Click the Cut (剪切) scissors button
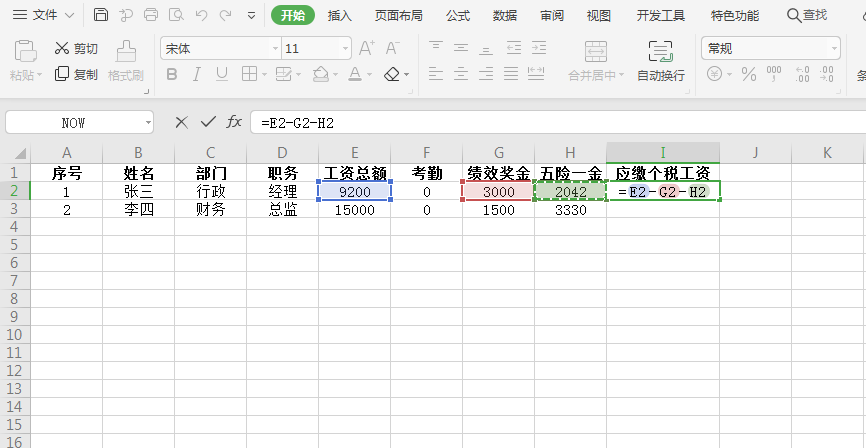The height and width of the screenshot is (448, 866). tap(76, 48)
